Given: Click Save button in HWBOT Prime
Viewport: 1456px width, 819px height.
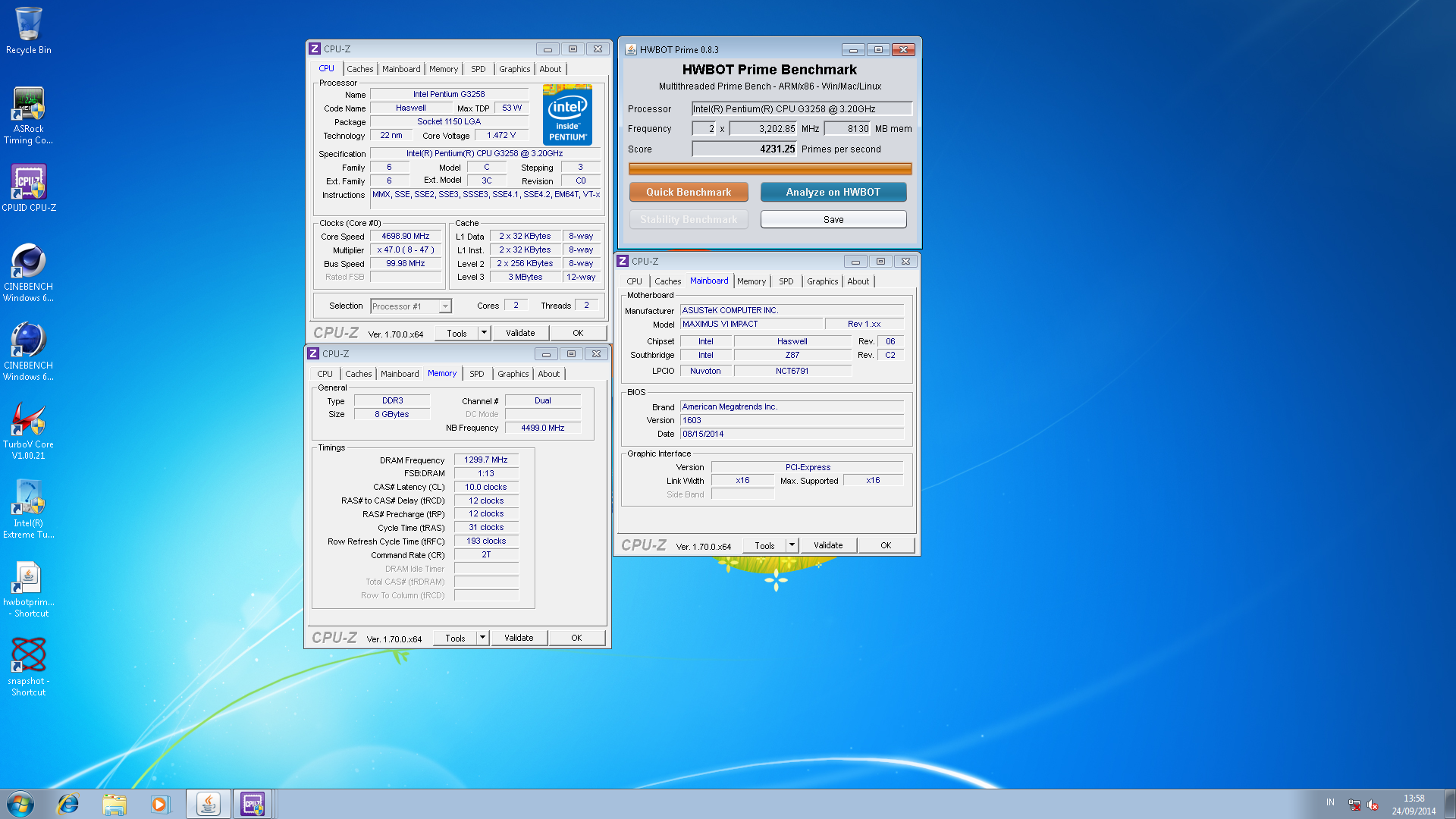Looking at the screenshot, I should (x=833, y=219).
